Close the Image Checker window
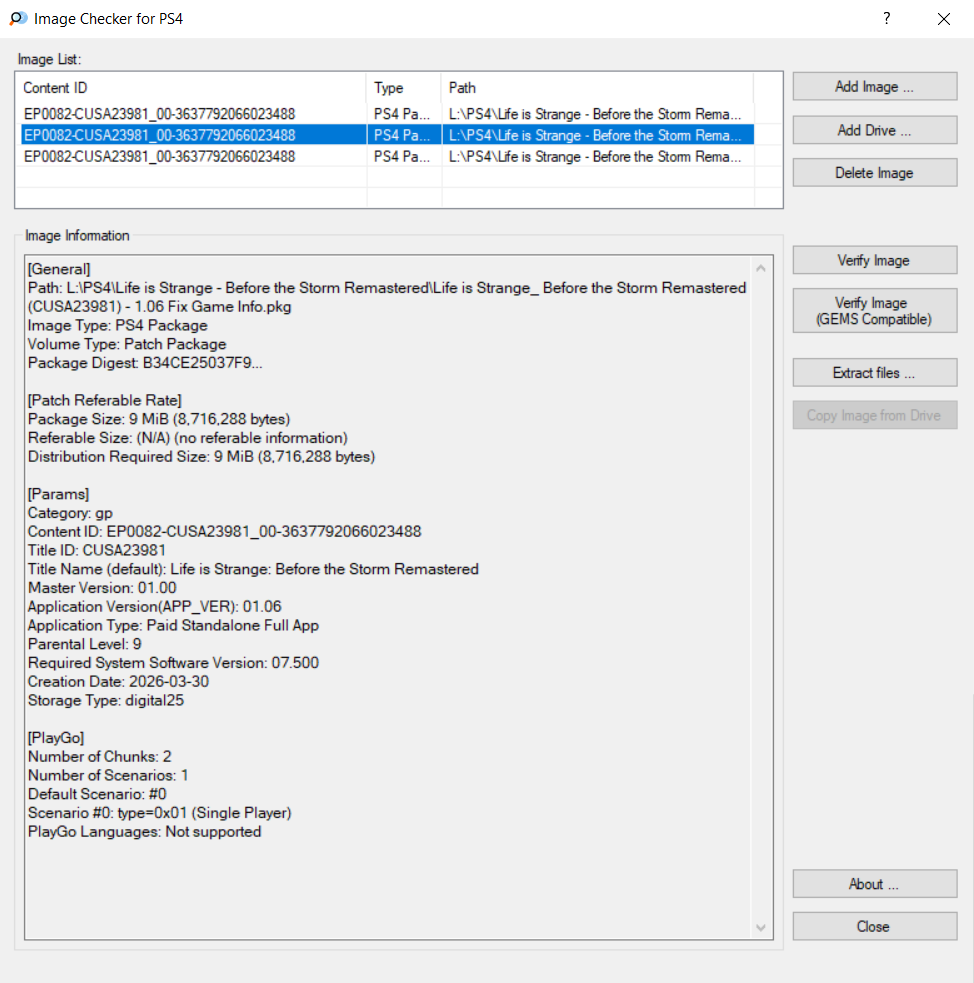The width and height of the screenshot is (974, 983). 943,18
